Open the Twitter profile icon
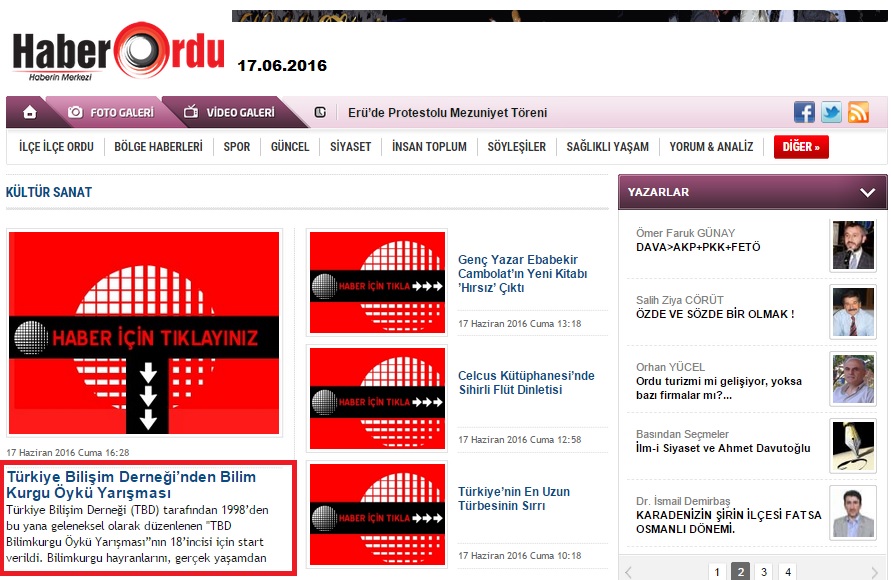Viewport: 891px width, 580px height. [x=831, y=112]
